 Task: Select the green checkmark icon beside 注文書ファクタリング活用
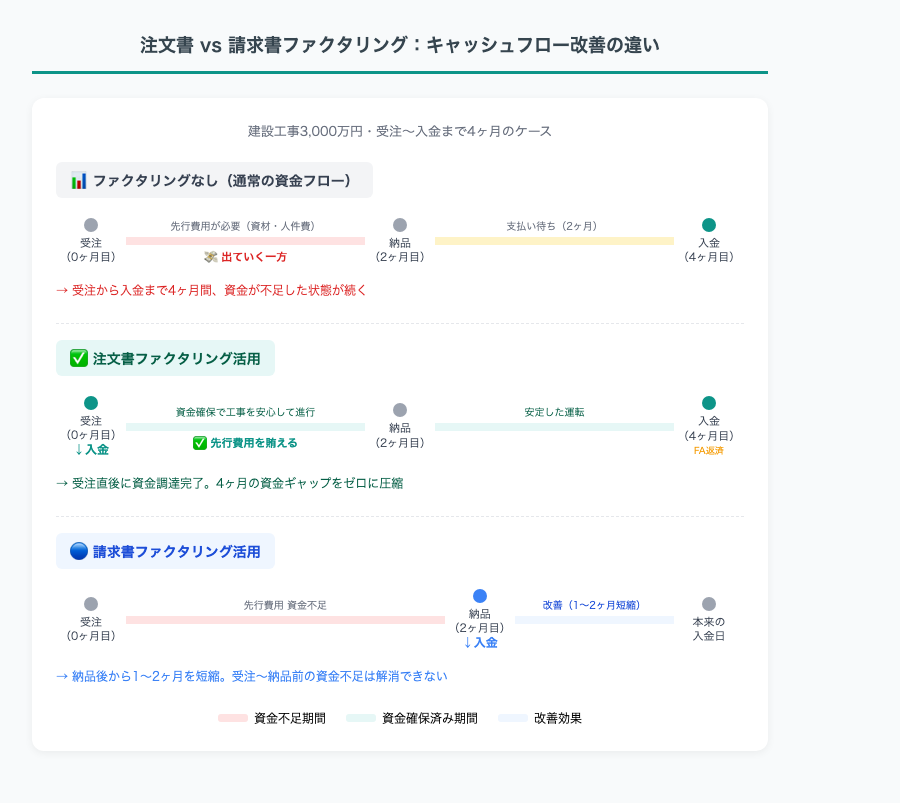[80, 357]
